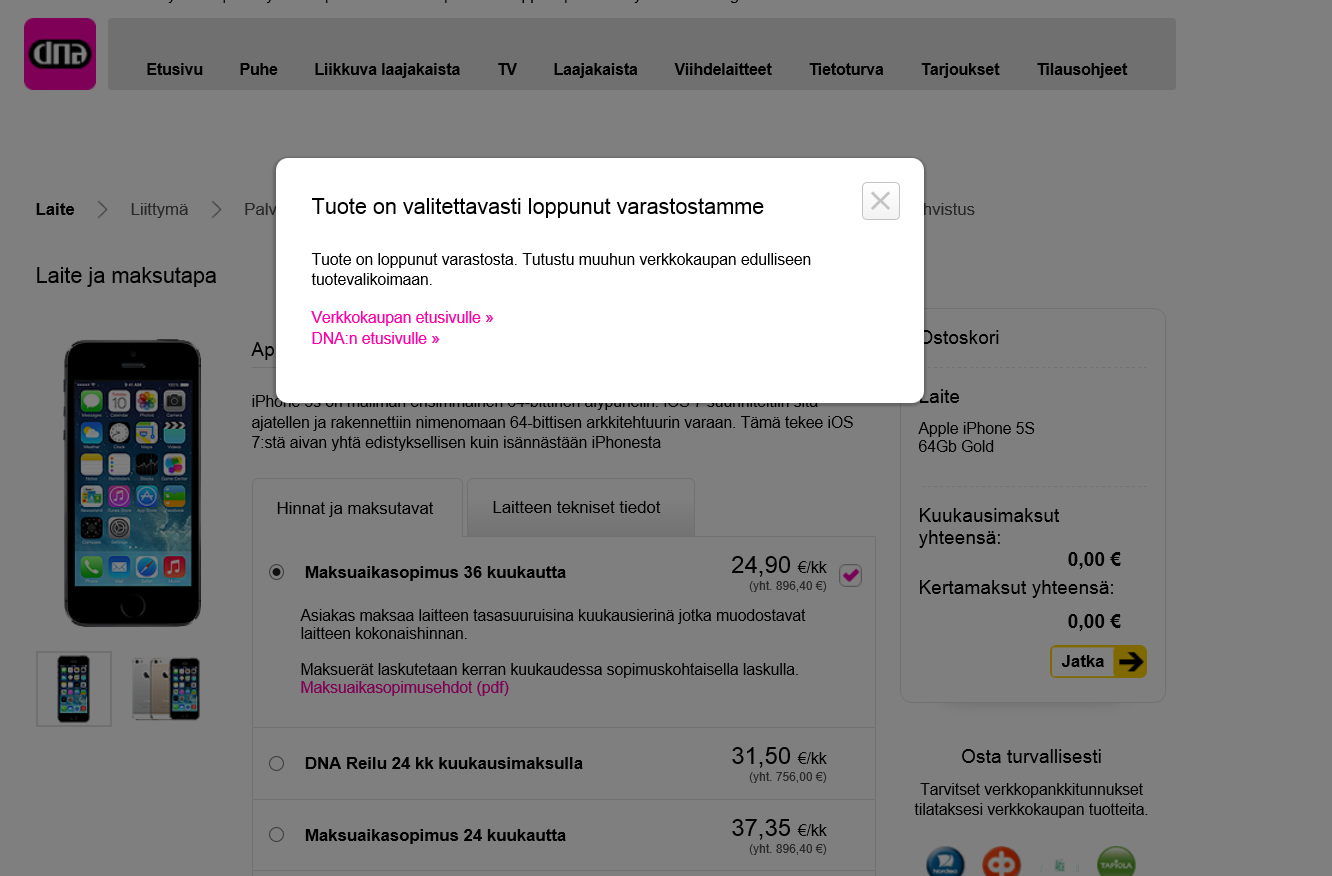The image size is (1332, 876).
Task: Select Maksuaikasopimus 24 kuukautta radio button
Action: (277, 834)
